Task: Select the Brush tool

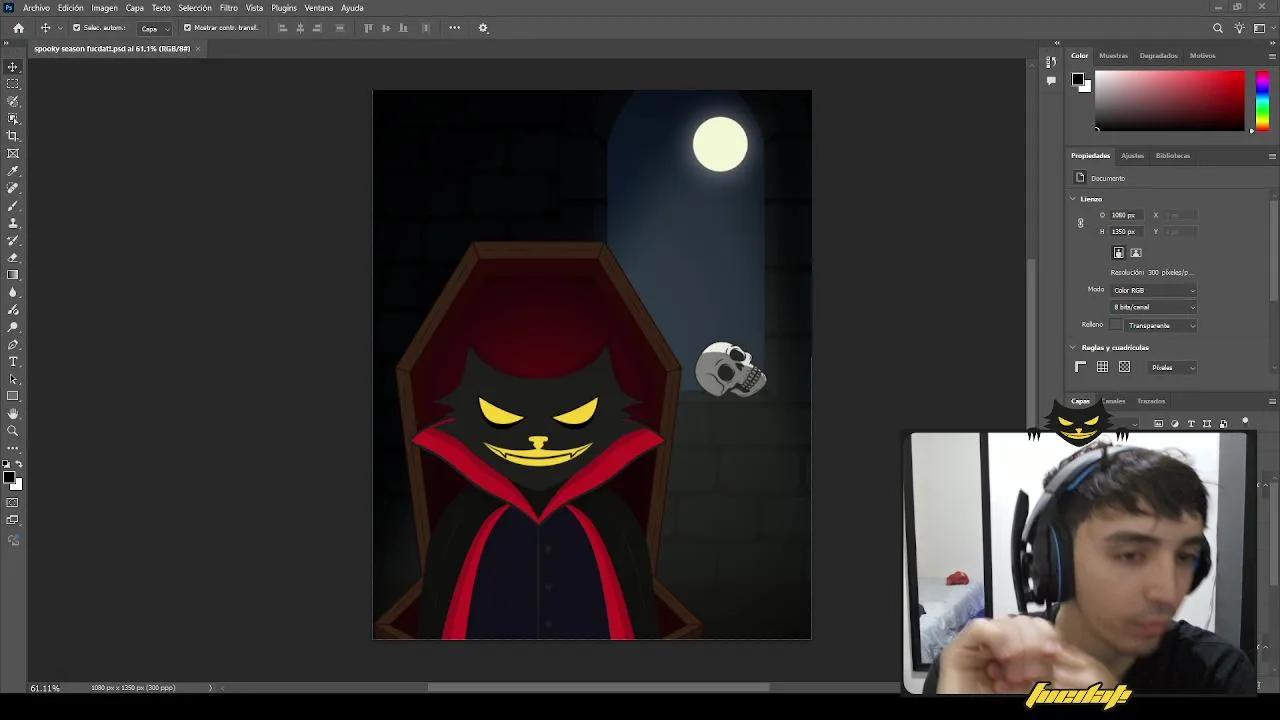Action: tap(13, 205)
